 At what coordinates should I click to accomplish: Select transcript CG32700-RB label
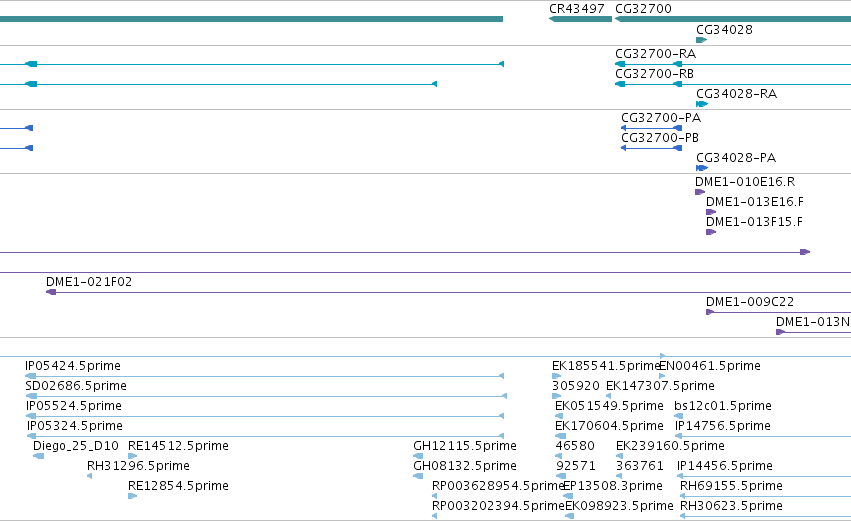[654, 74]
